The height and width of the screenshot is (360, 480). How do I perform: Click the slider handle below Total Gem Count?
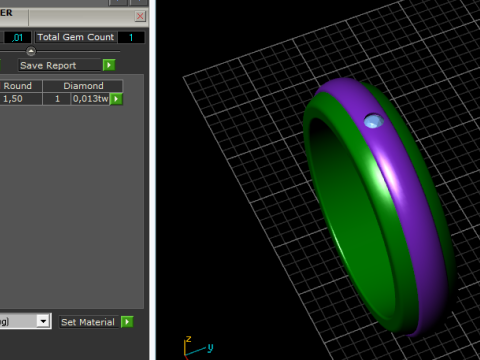tap(31, 51)
